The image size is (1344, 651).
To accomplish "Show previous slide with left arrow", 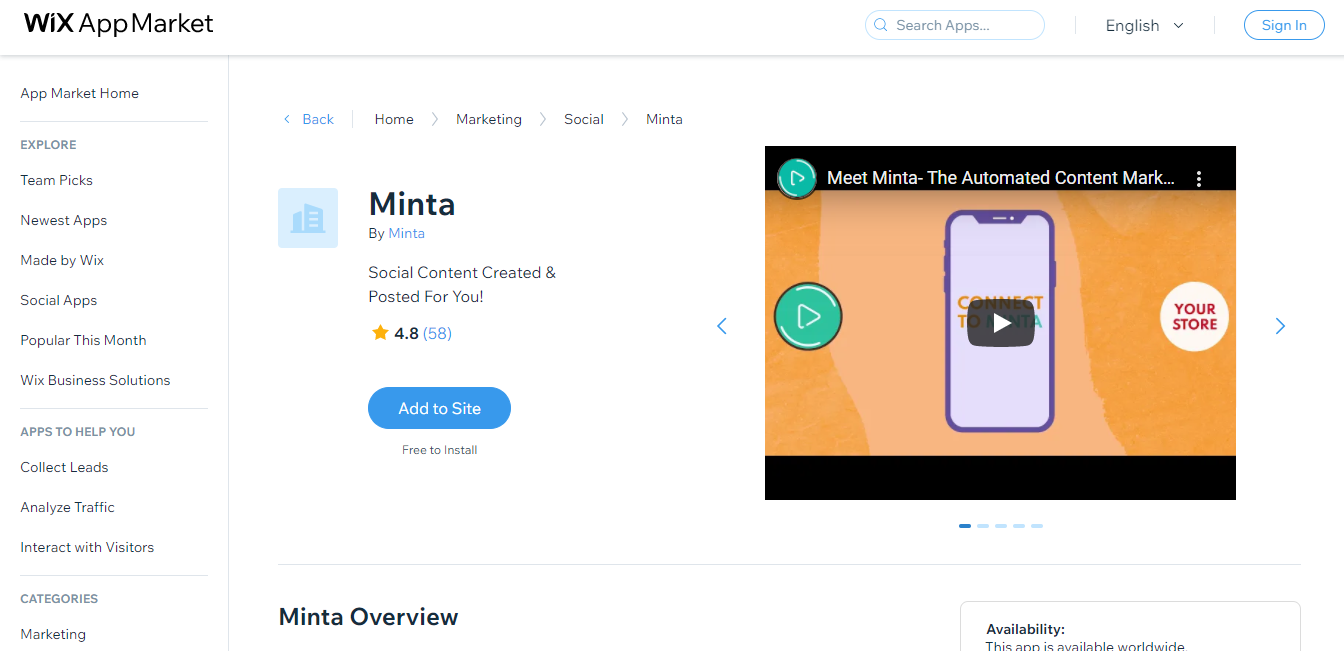I will coord(722,326).
